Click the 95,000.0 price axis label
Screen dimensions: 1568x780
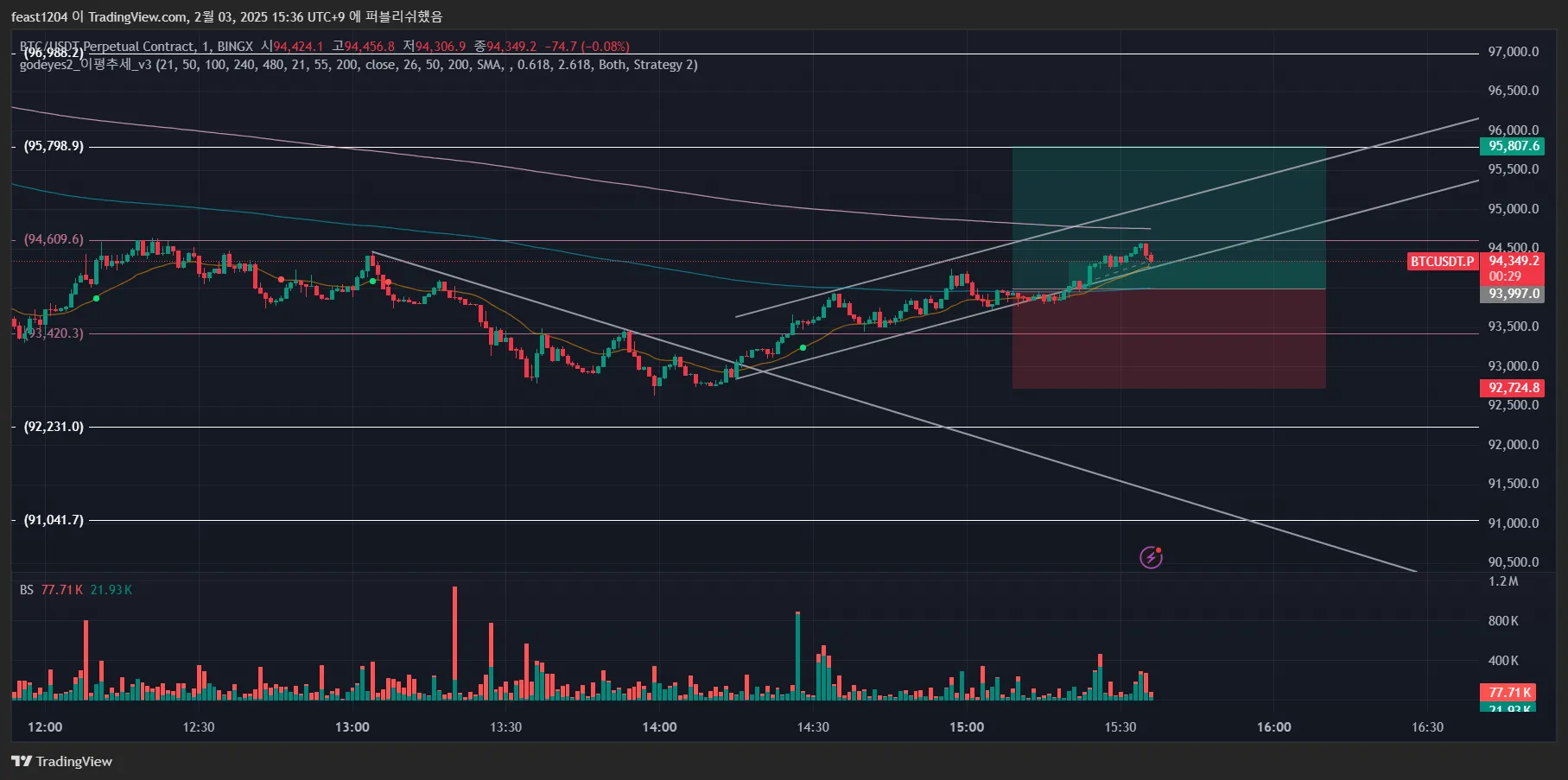[x=1513, y=209]
